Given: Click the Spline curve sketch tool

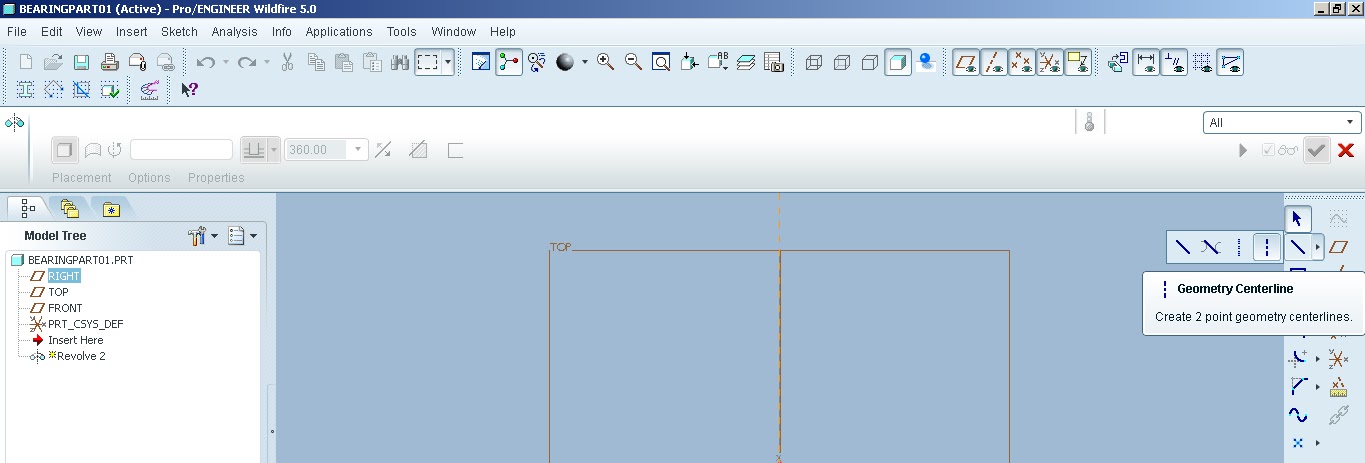Looking at the screenshot, I should (x=1297, y=415).
